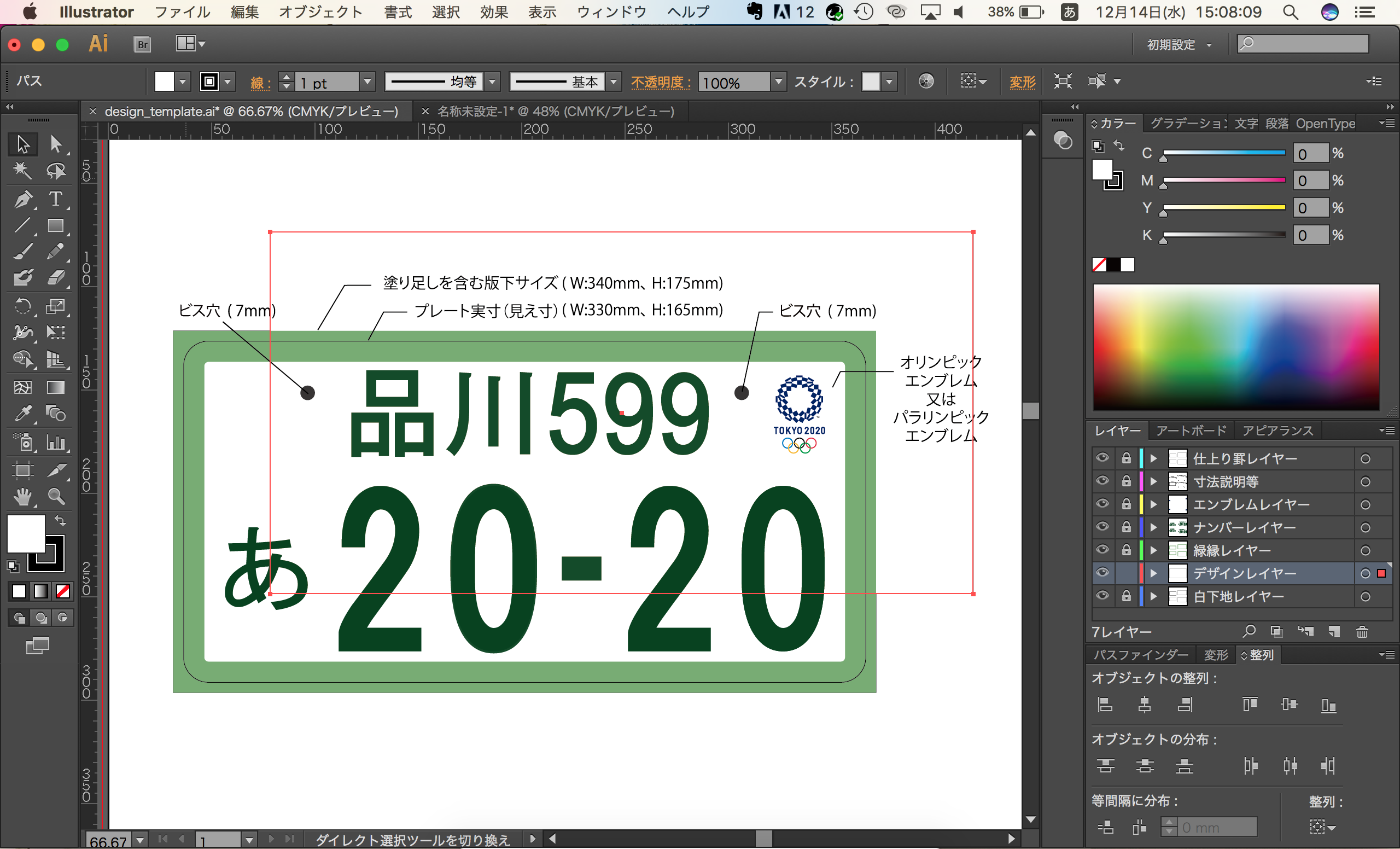Click the 不透明度 opacity link
The height and width of the screenshot is (849, 1400).
[x=661, y=83]
